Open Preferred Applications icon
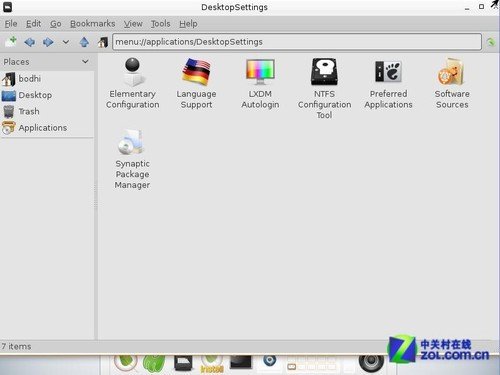This screenshot has height=375, width=500. coord(388,72)
